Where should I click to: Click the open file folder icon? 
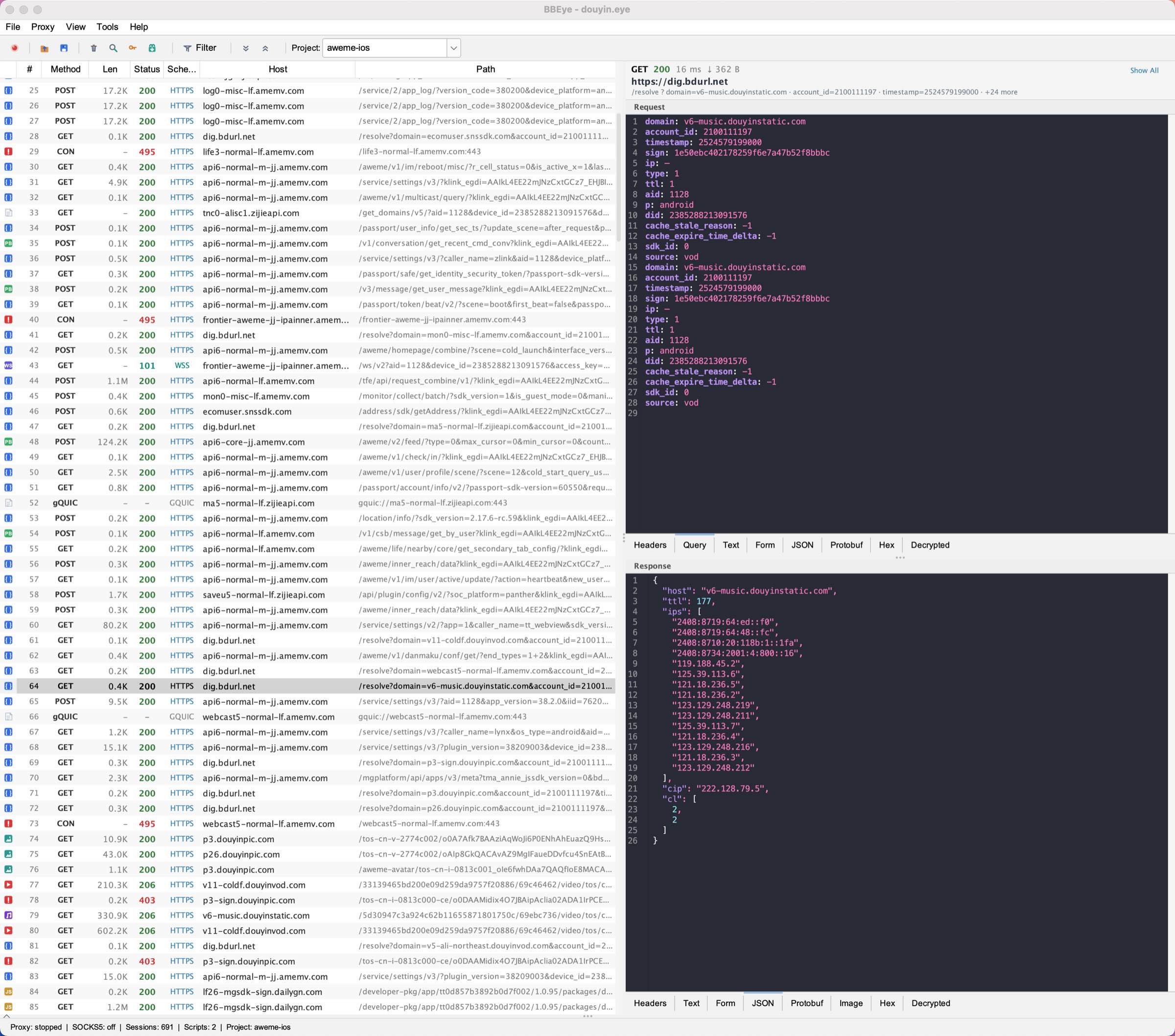tap(44, 48)
